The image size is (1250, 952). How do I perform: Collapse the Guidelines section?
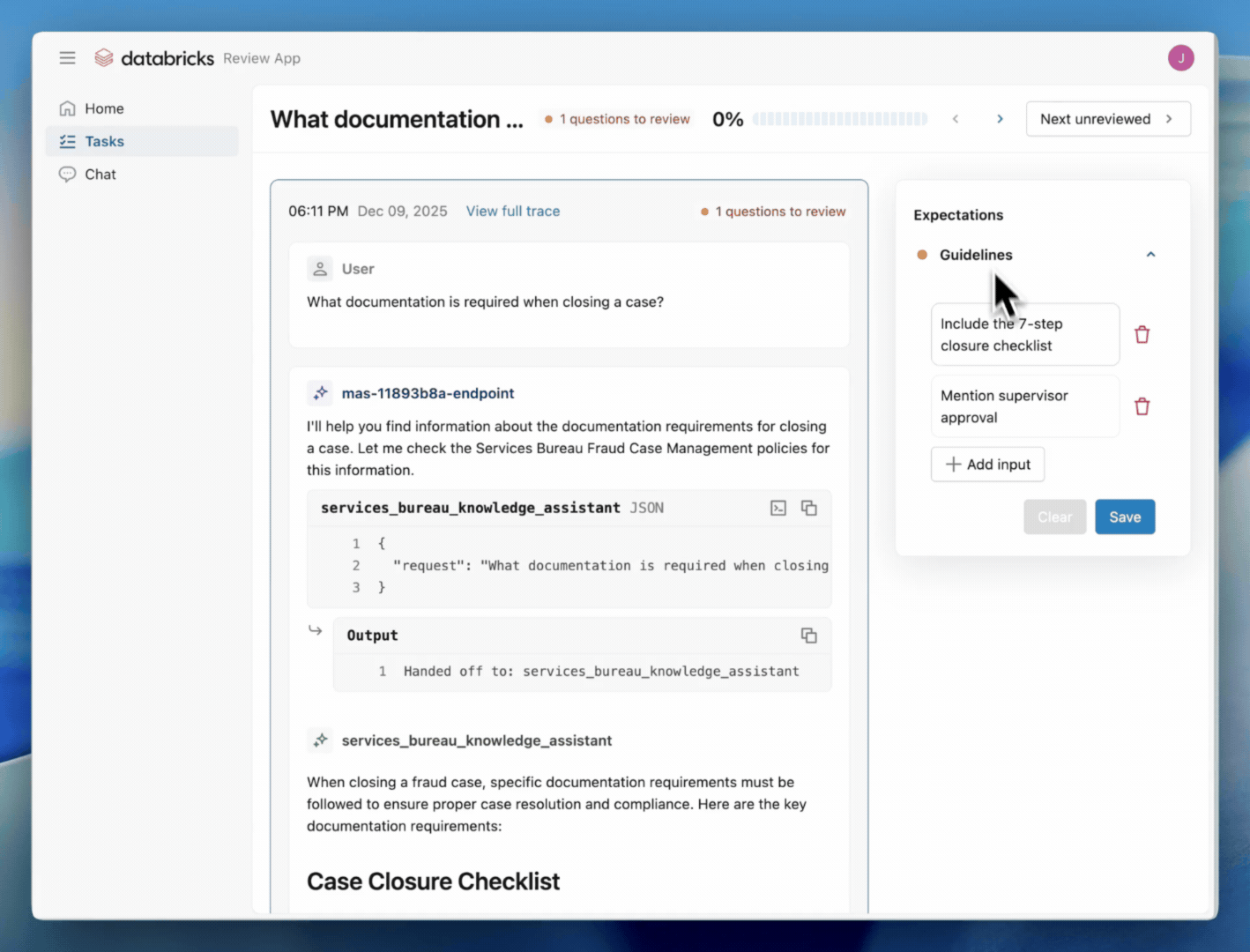[x=1150, y=254]
